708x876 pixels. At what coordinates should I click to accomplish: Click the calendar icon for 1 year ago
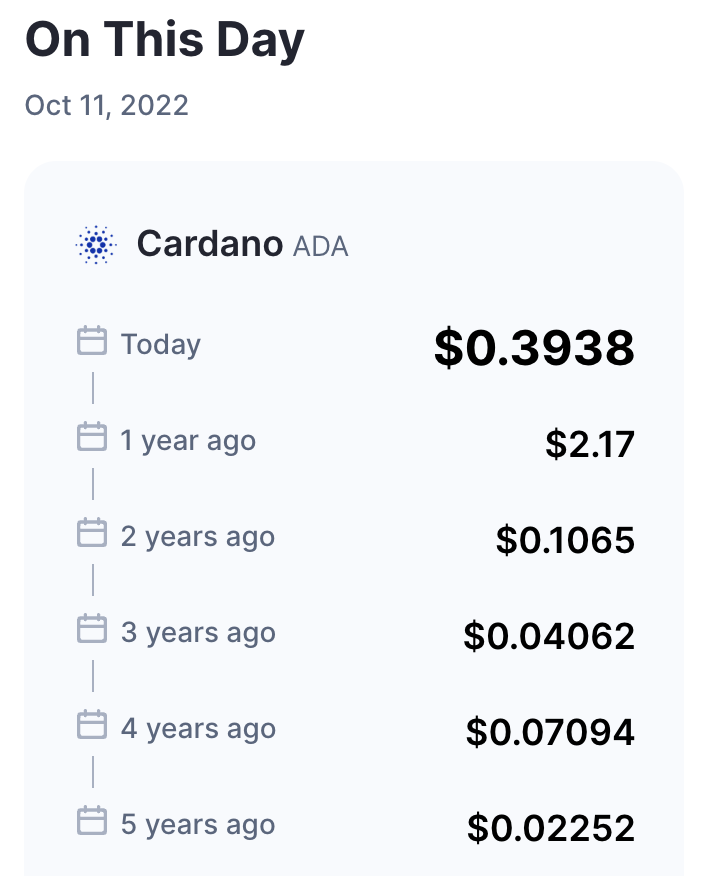coord(92,437)
